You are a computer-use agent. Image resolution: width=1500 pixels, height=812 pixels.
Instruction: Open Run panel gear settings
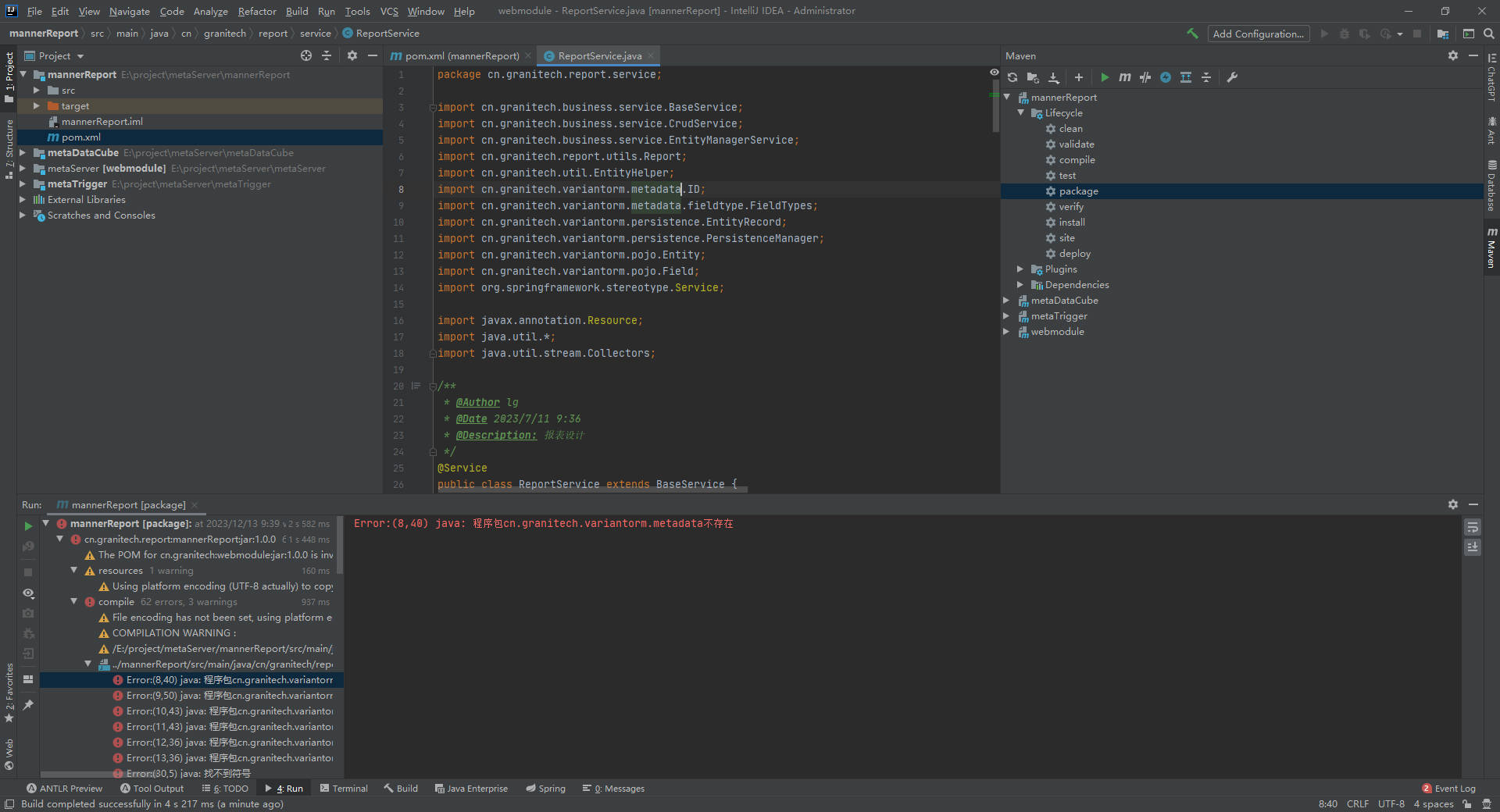pos(1453,504)
